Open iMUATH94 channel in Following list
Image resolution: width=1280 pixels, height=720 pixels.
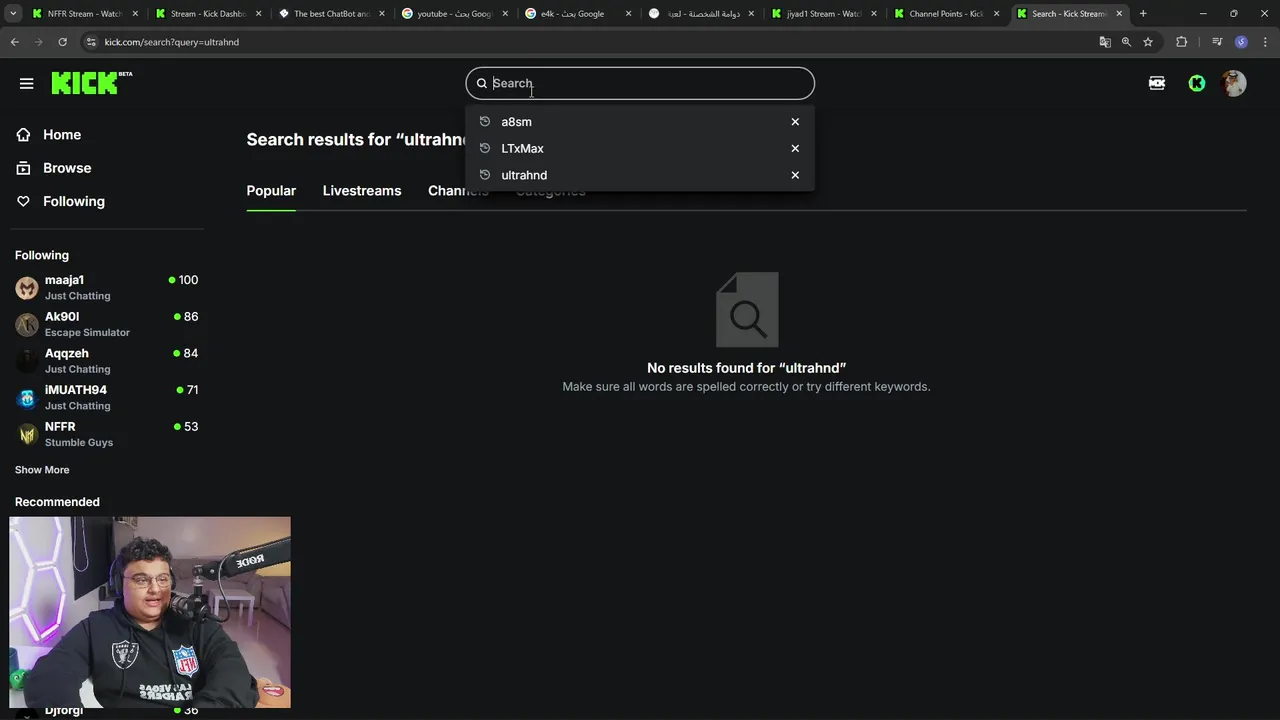(x=107, y=397)
